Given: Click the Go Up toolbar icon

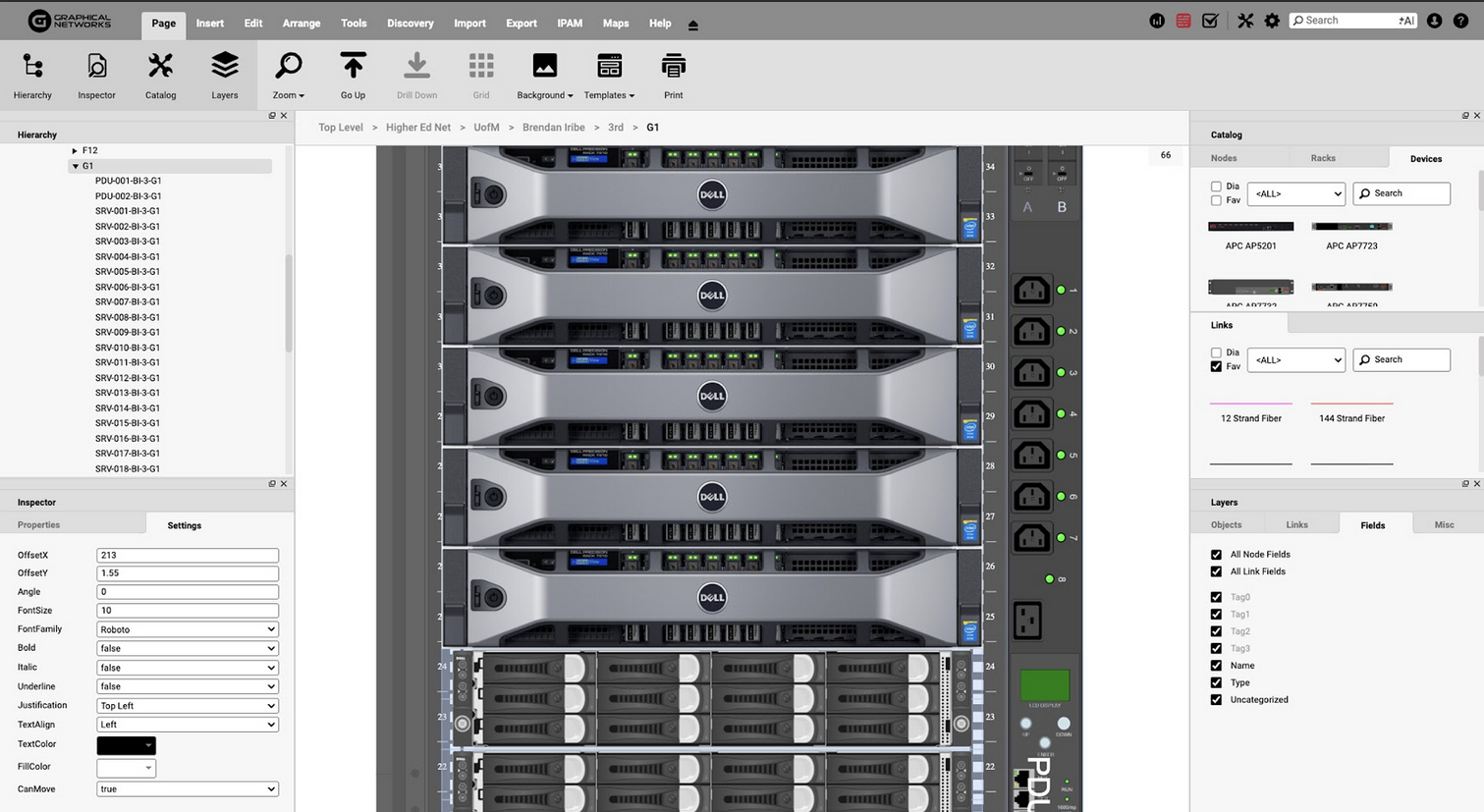Looking at the screenshot, I should (x=353, y=76).
